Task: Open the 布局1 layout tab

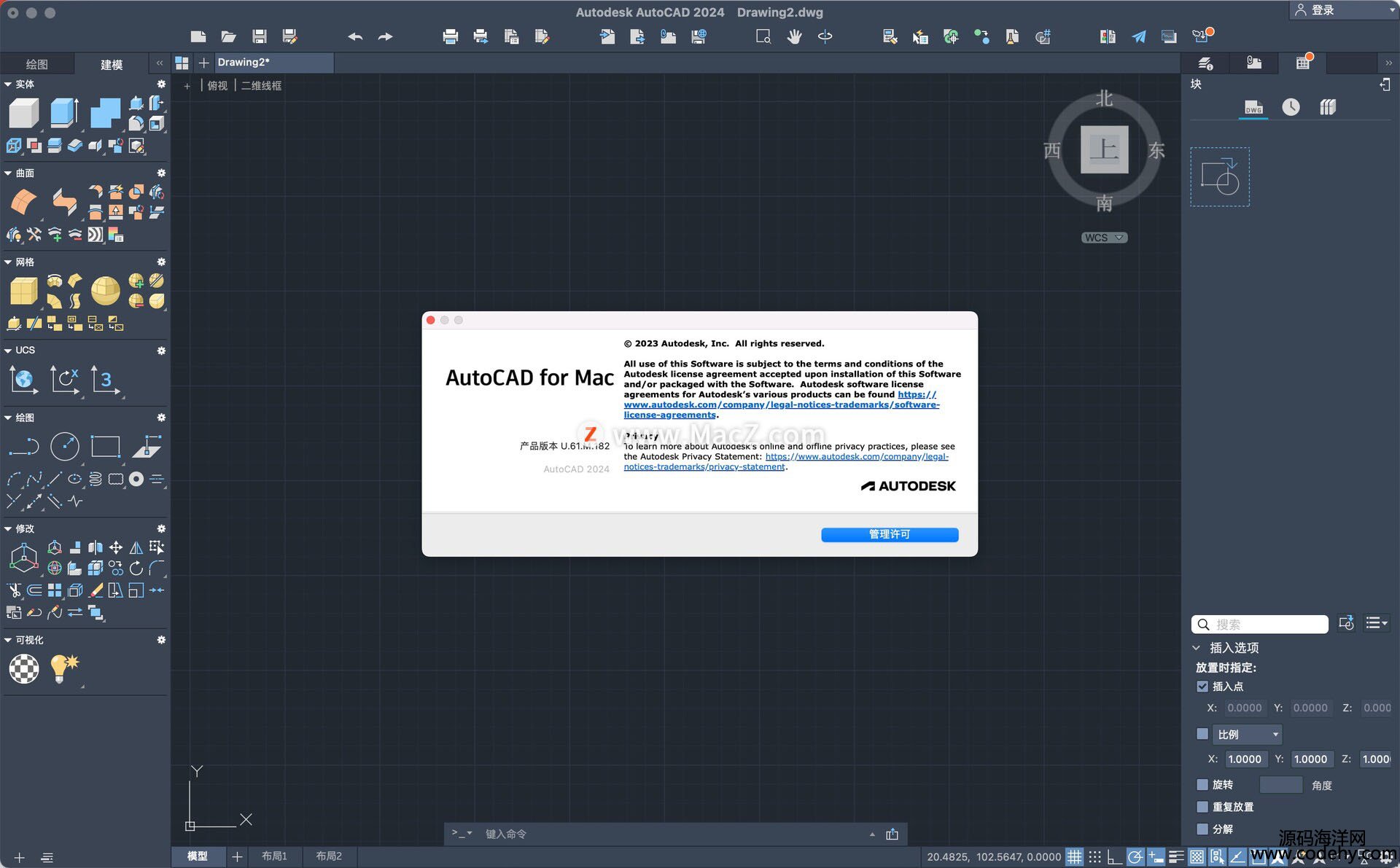Action: 274,856
